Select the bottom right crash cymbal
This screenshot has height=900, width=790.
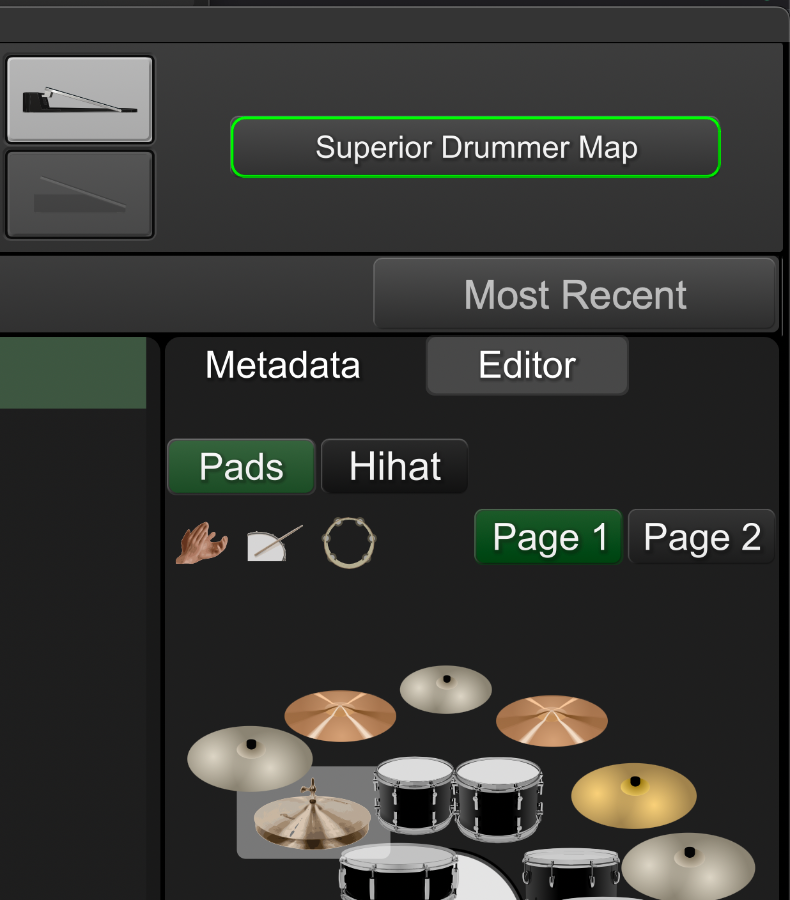(688, 866)
